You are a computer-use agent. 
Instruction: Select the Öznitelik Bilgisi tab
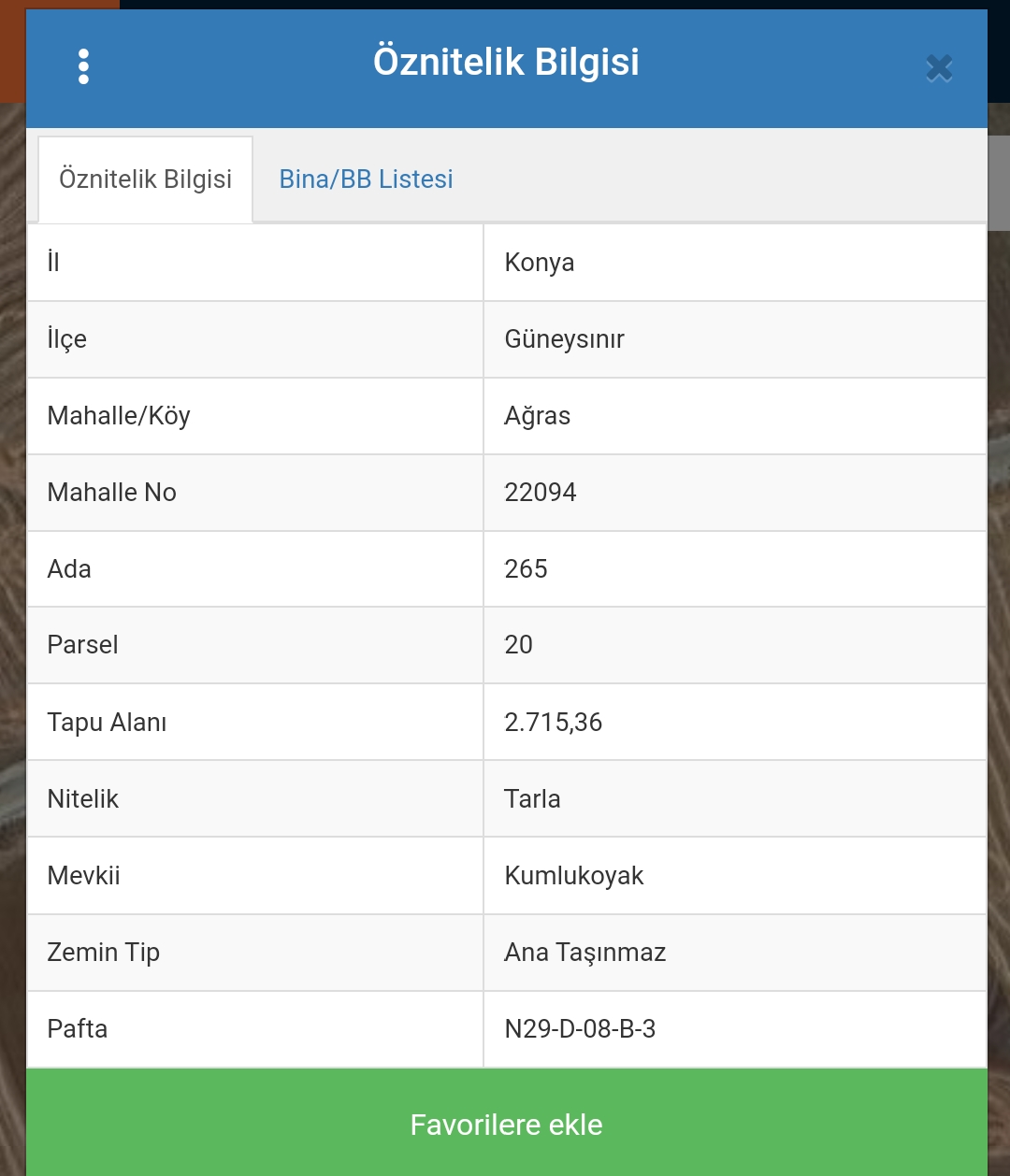click(x=145, y=179)
